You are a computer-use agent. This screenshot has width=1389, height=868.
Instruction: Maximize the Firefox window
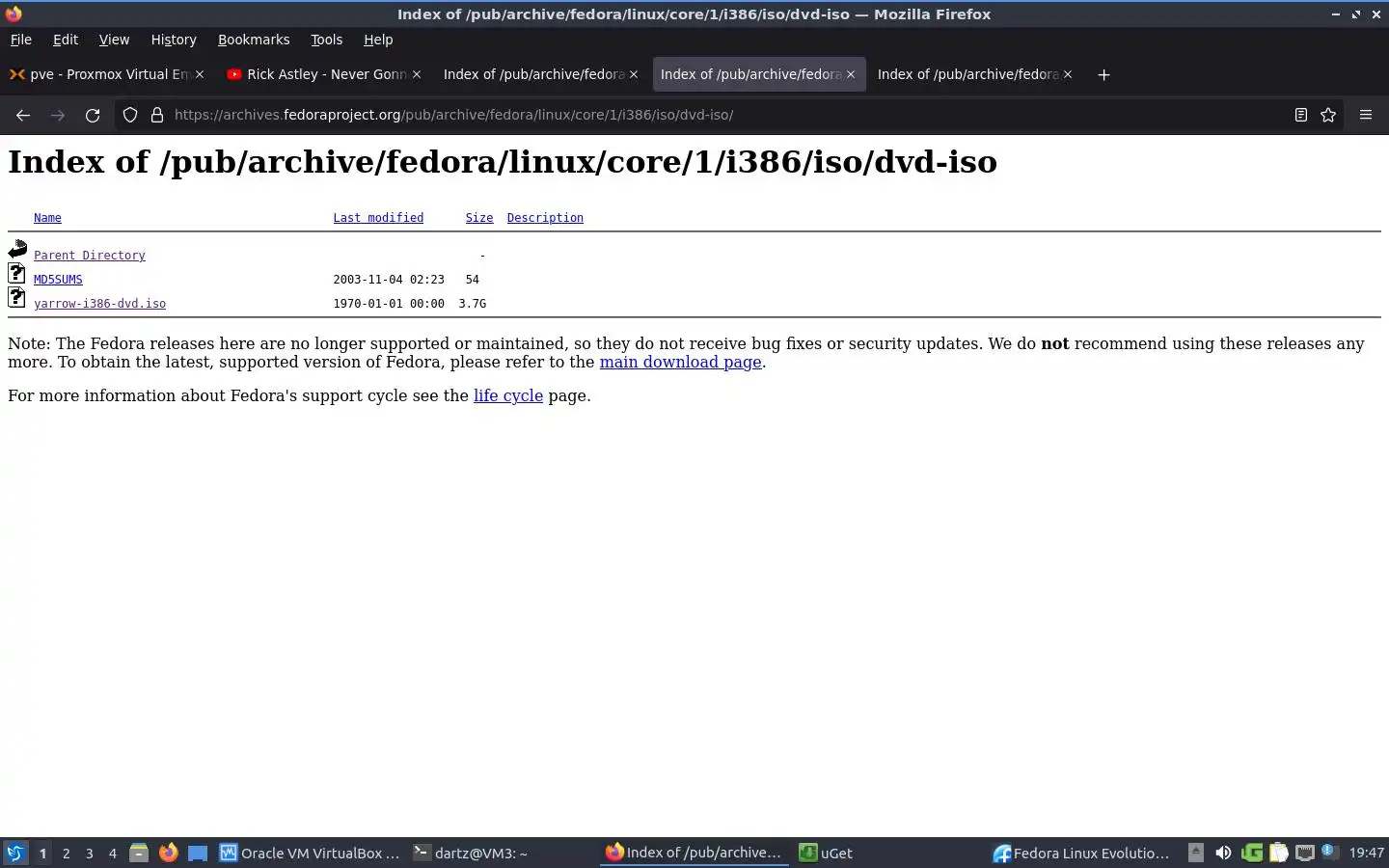pyautogui.click(x=1356, y=14)
